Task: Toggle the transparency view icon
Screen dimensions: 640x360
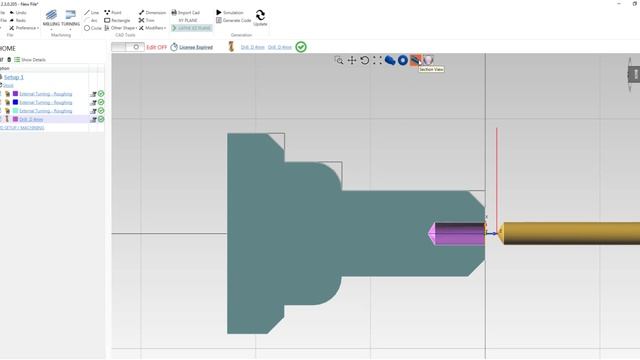Action: [428, 60]
